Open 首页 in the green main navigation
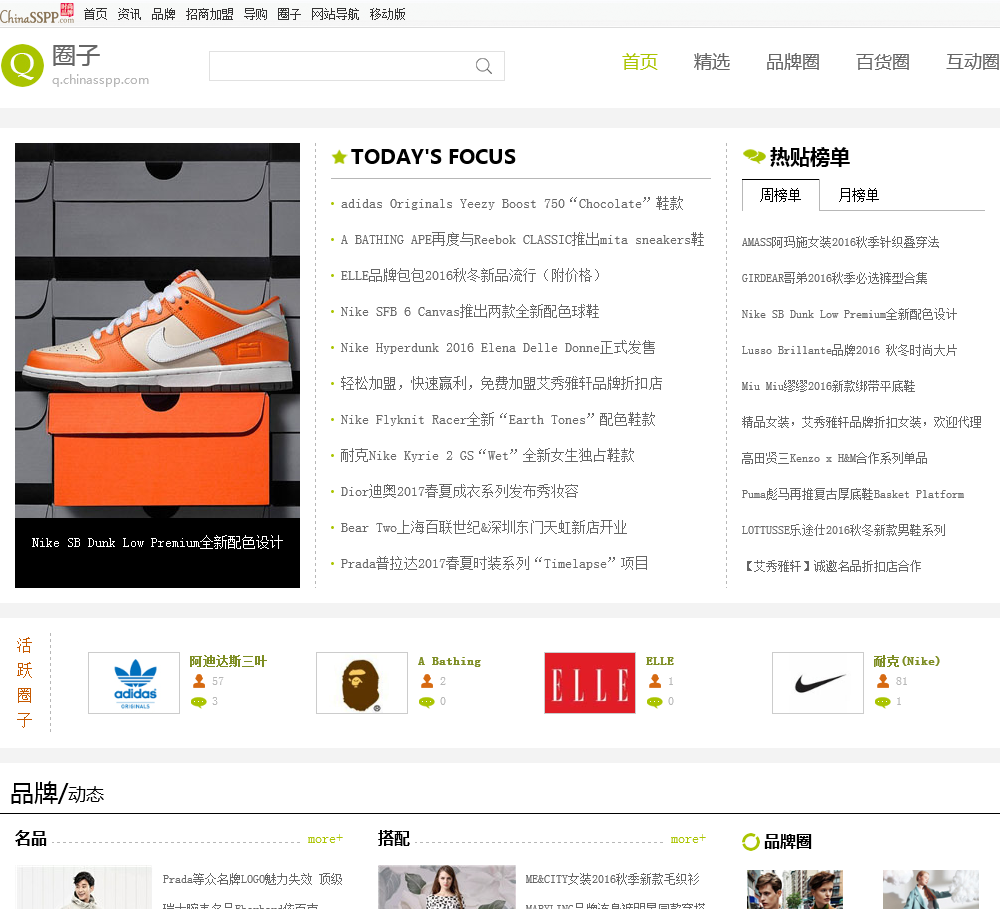The width and height of the screenshot is (1000, 909). pyautogui.click(x=640, y=62)
